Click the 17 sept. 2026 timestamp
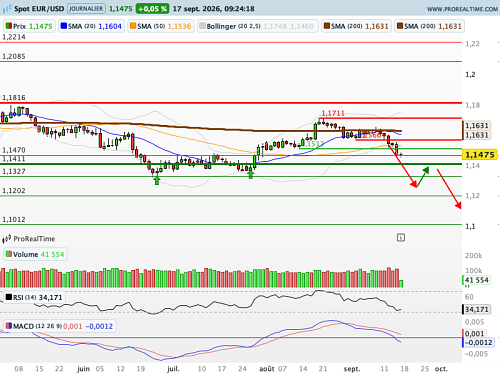Viewport: 500px width, 375px height. click(x=213, y=9)
